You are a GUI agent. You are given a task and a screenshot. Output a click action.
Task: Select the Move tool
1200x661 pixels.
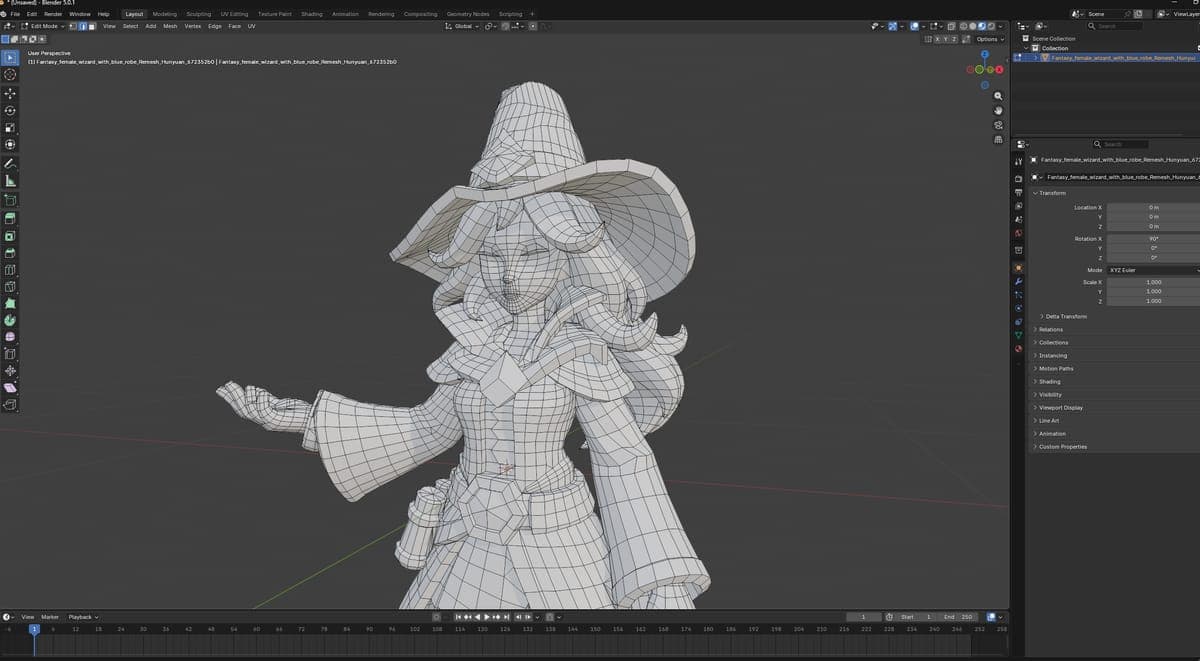pos(10,93)
